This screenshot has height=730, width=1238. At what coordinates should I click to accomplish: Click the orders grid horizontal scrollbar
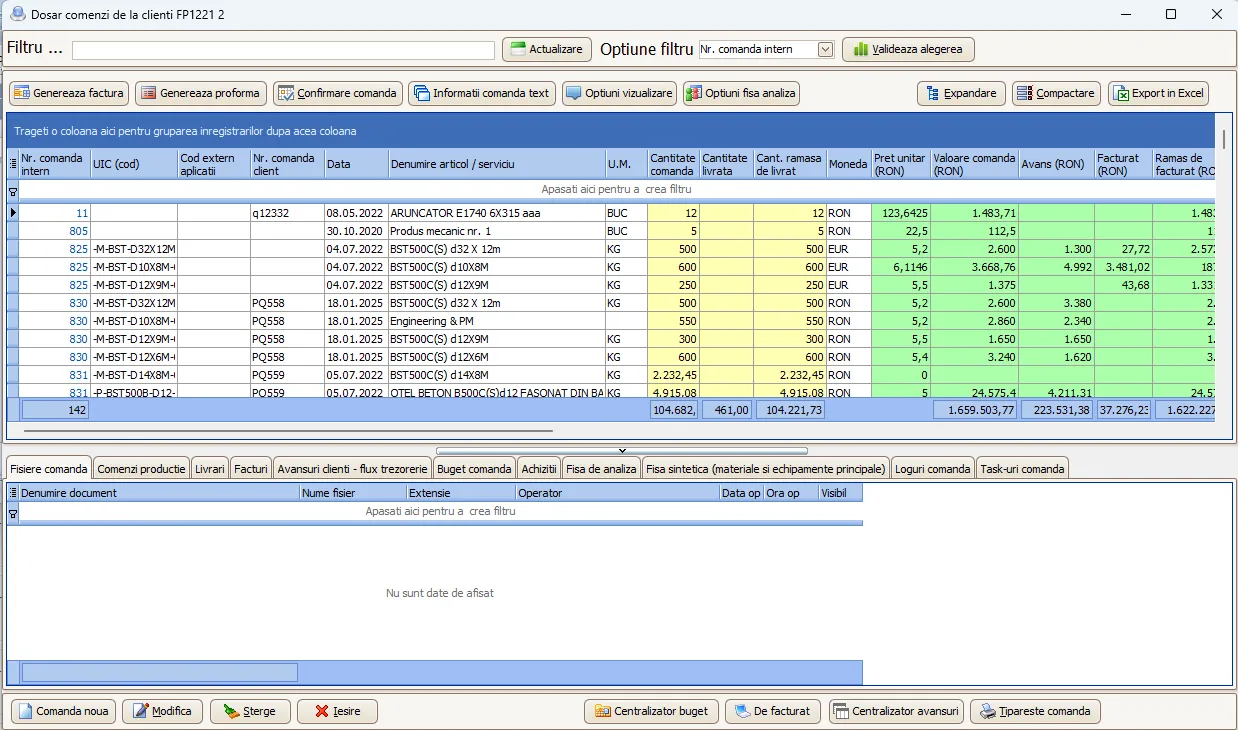coord(288,431)
